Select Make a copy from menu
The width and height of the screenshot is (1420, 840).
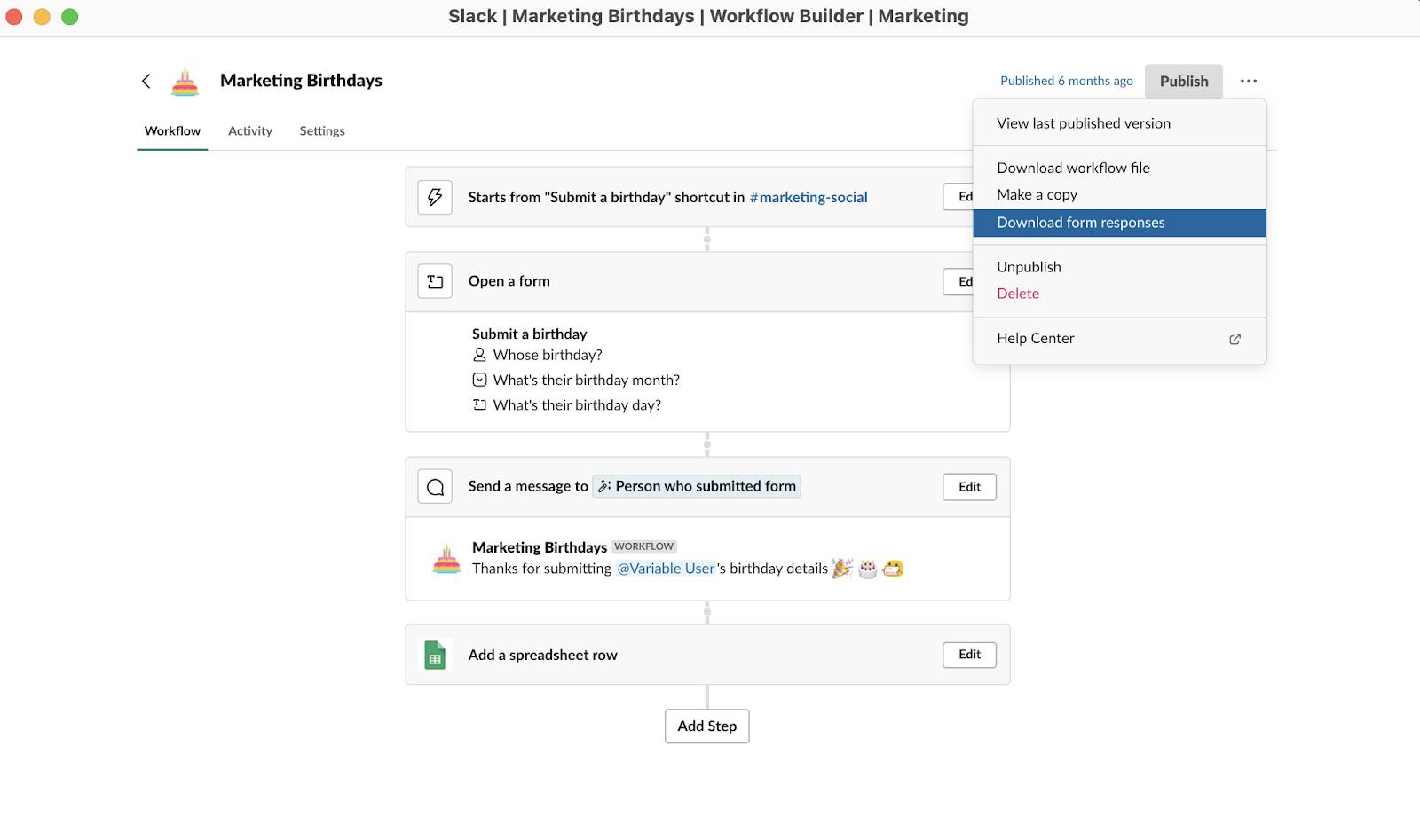[x=1119, y=194]
